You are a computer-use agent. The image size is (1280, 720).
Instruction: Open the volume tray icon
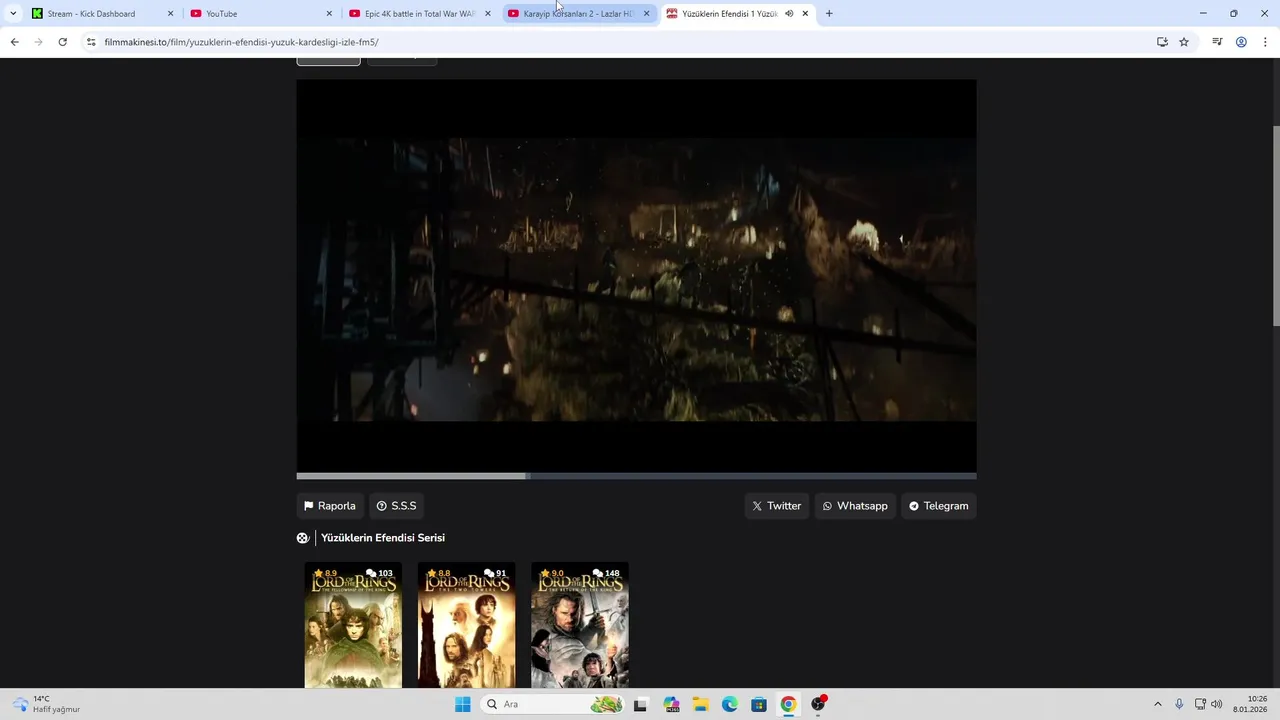(x=1217, y=704)
